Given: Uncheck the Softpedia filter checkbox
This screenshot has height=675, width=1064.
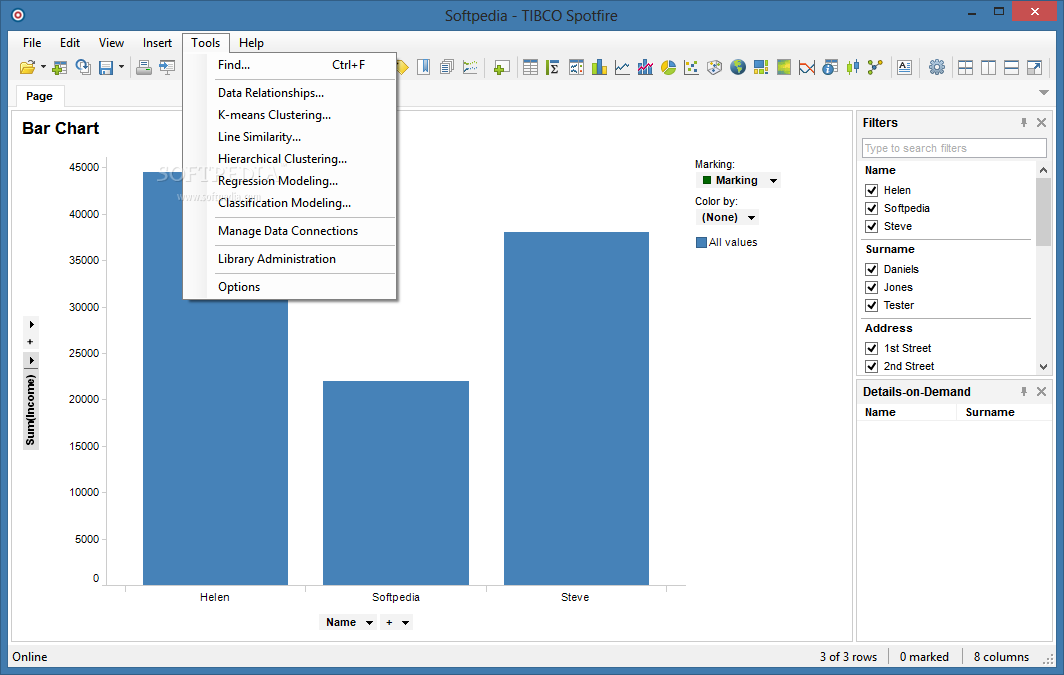Looking at the screenshot, I should point(872,208).
